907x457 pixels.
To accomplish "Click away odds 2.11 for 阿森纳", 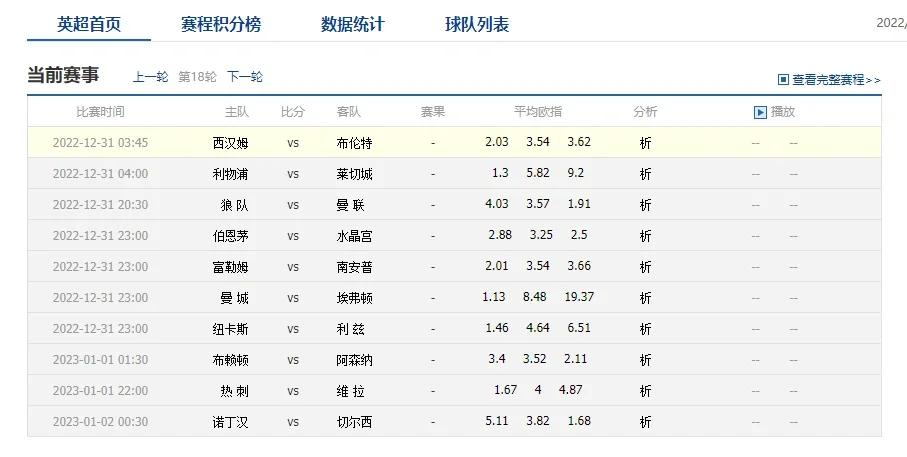I will [576, 359].
